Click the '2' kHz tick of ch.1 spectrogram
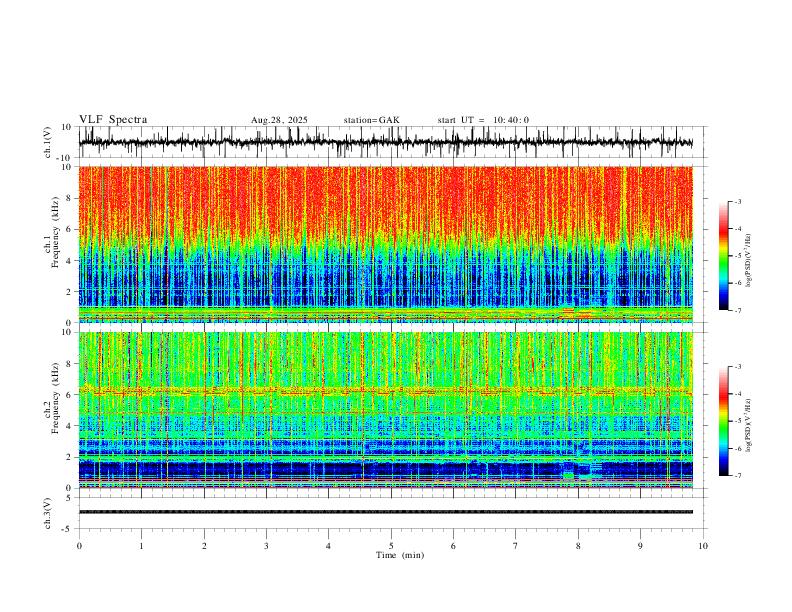 (x=70, y=292)
